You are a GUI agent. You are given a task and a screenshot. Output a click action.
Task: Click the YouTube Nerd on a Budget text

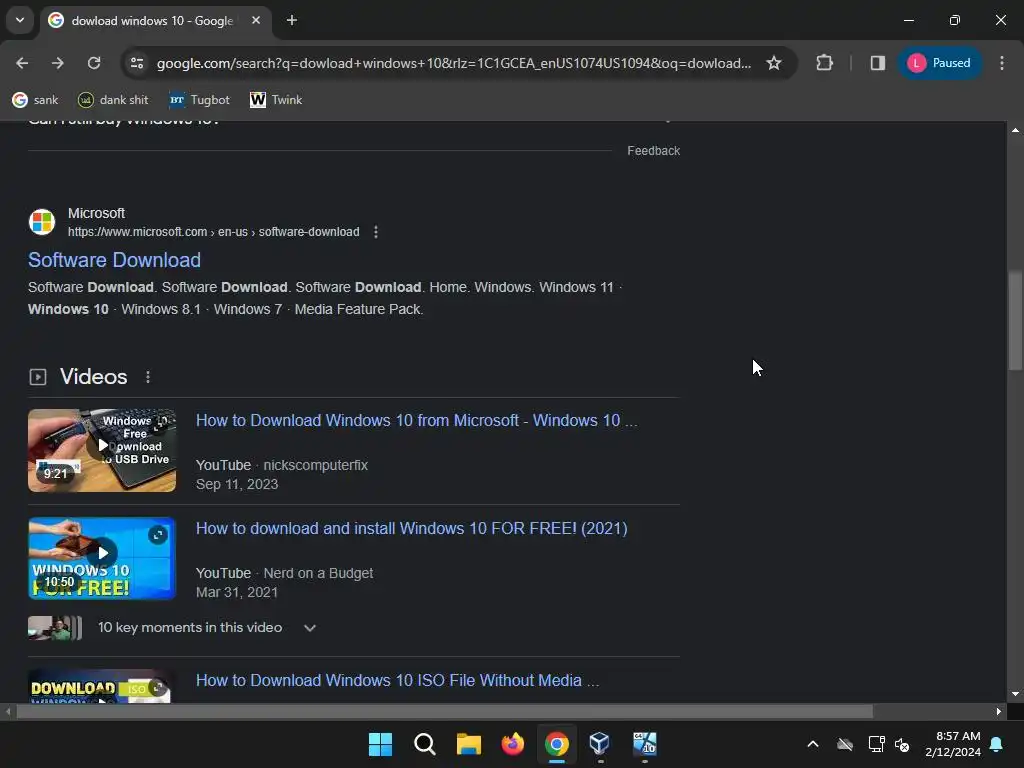285,573
